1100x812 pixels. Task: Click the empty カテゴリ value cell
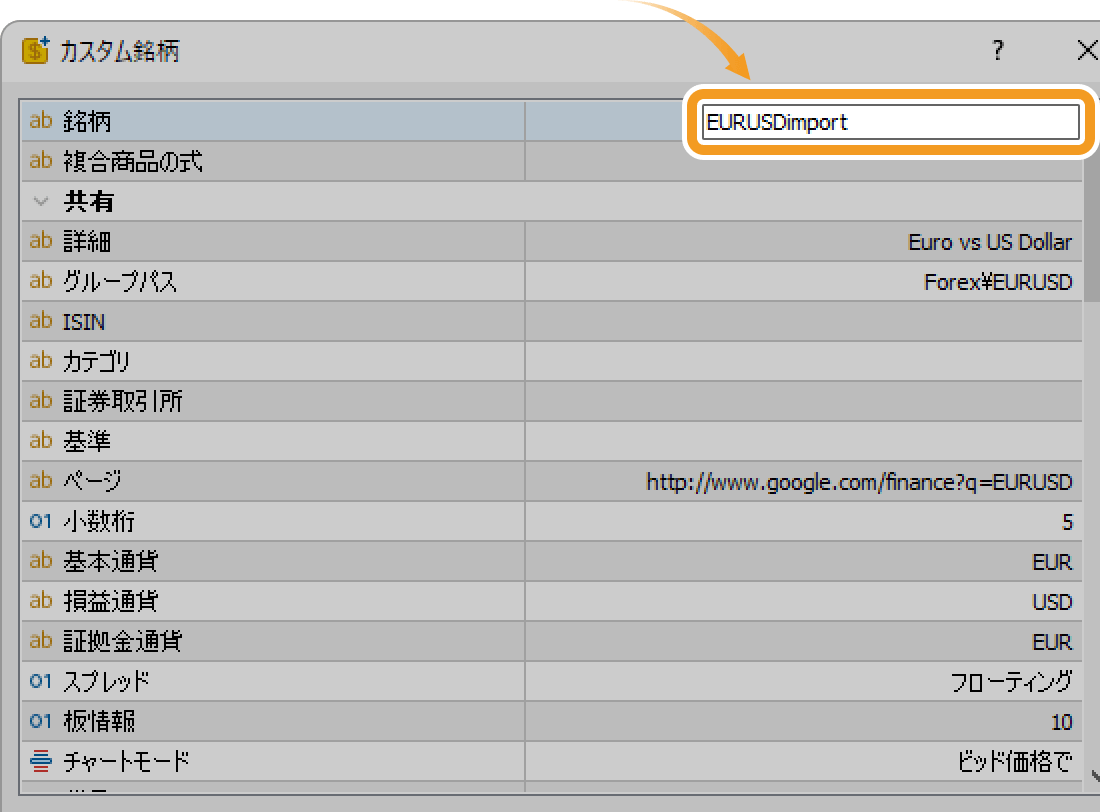[x=803, y=361]
